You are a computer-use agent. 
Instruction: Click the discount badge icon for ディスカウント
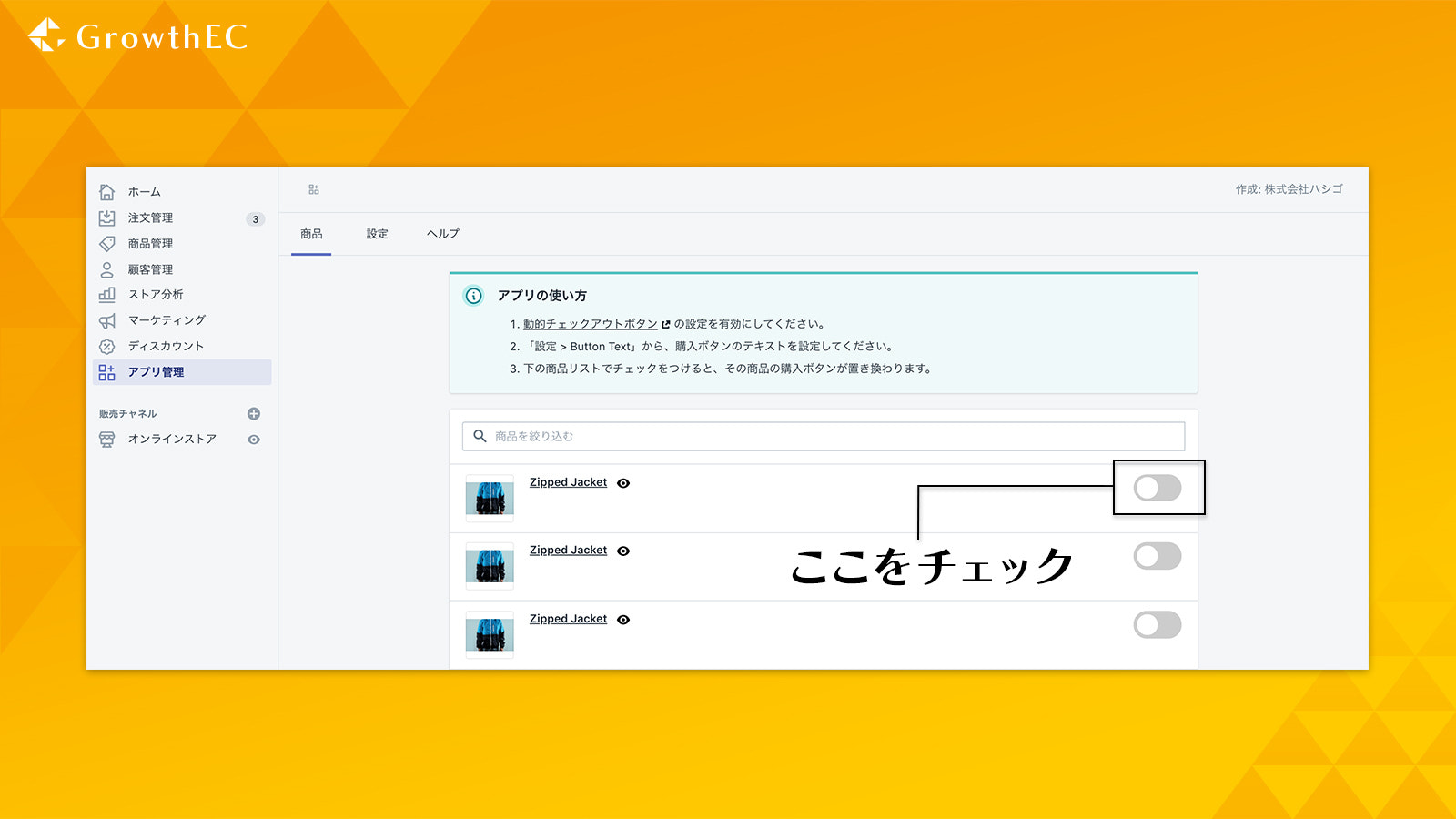106,346
